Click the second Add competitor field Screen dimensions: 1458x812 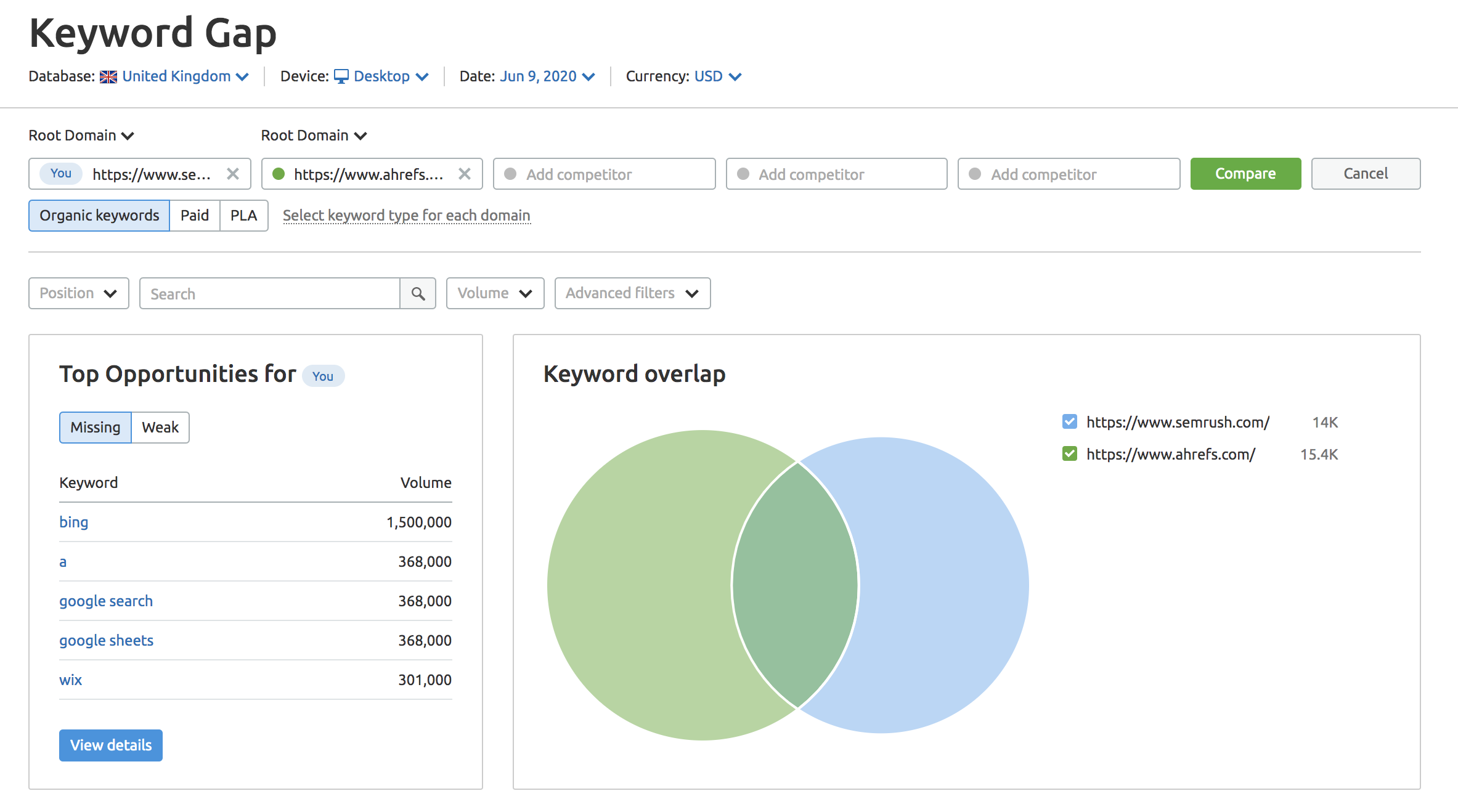(x=837, y=174)
